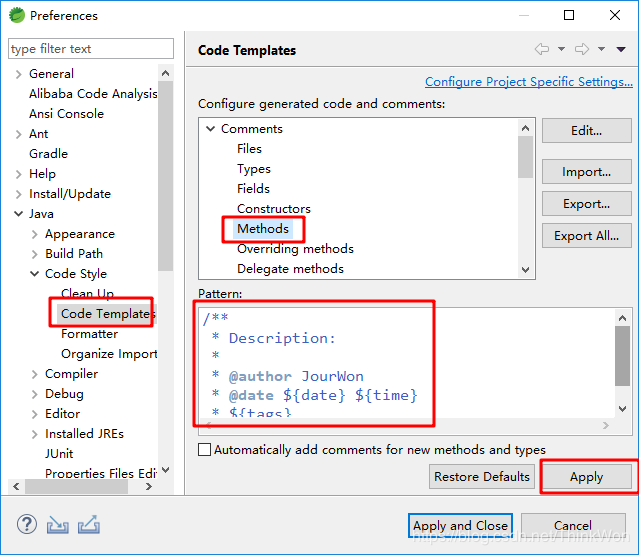Click Apply and Close button
639x555 pixels.
[461, 525]
